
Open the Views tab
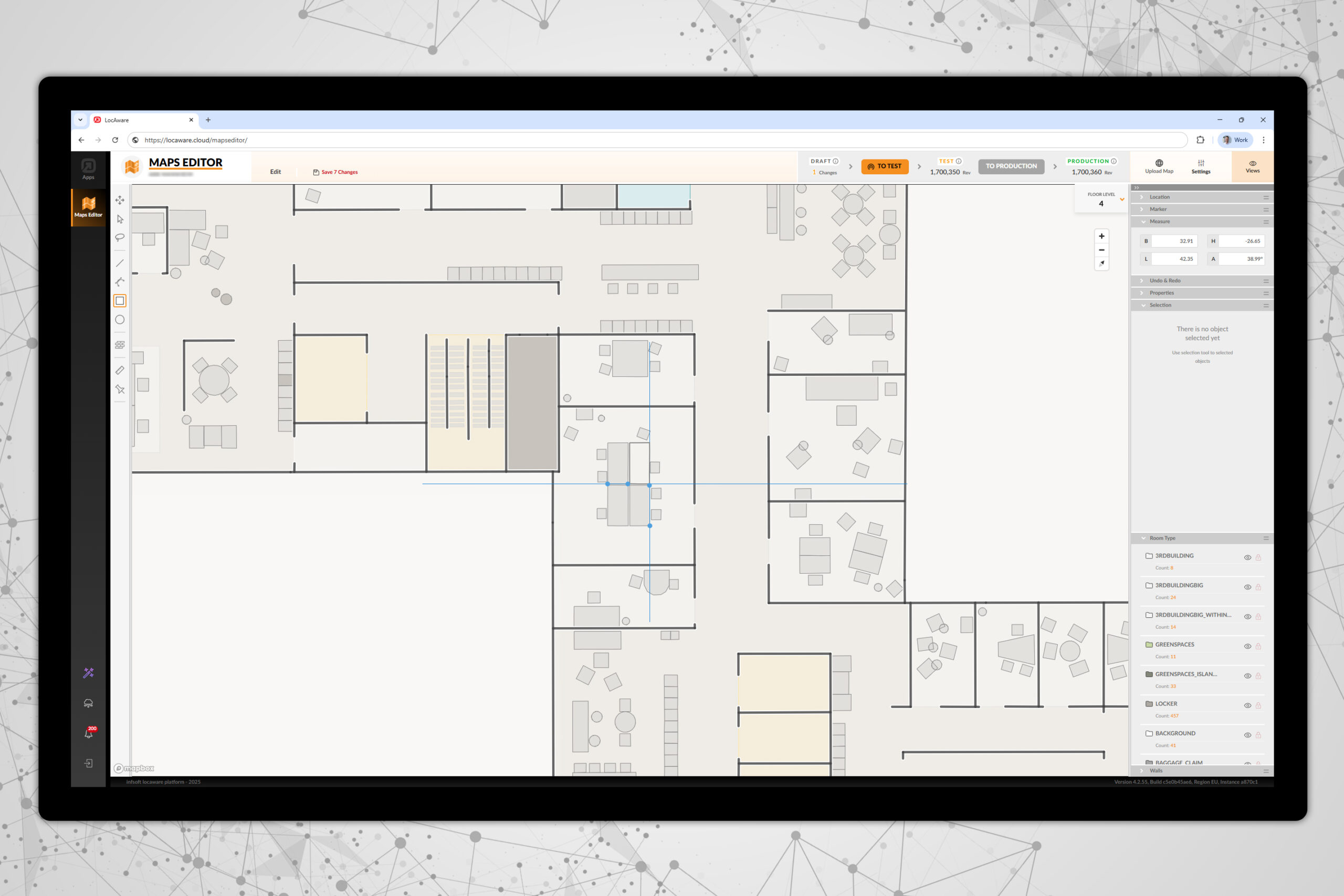click(1252, 166)
